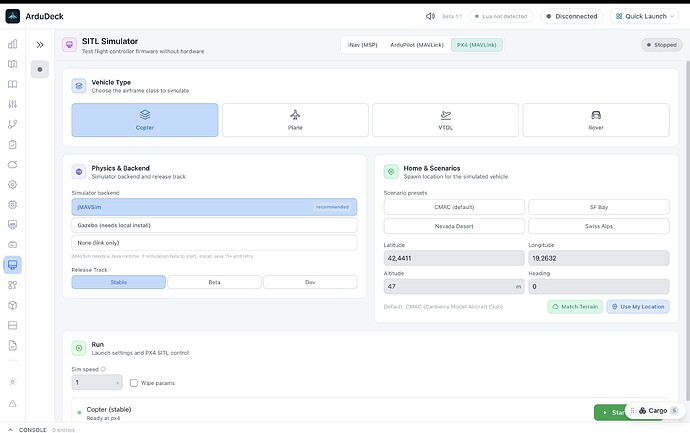This screenshot has width=690, height=433.
Task: Open the split-panel storage sidebar icon
Action: click(13, 325)
